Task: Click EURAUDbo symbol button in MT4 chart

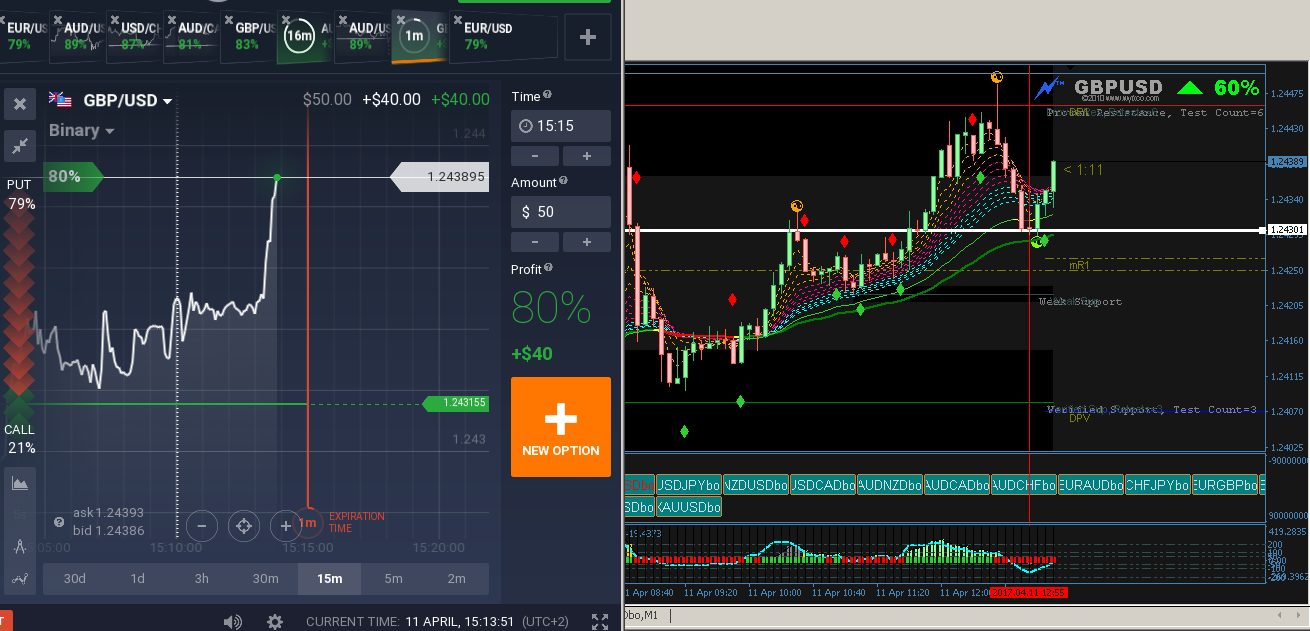Action: click(1091, 485)
